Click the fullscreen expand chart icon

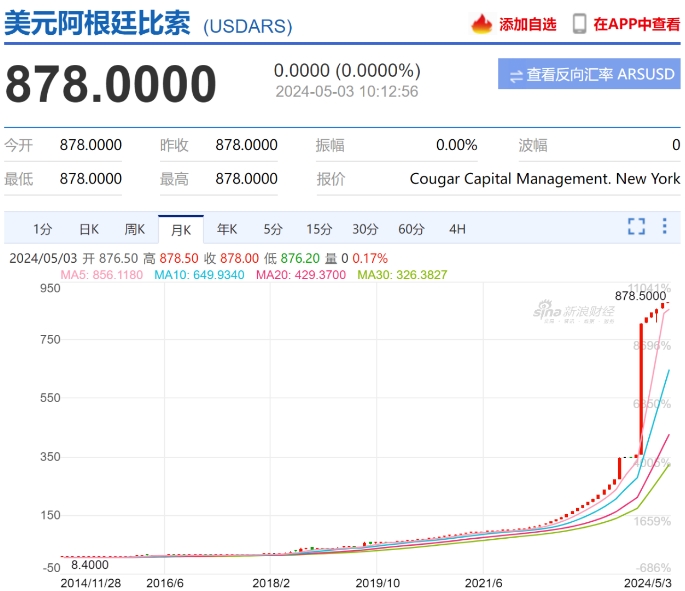[636, 226]
